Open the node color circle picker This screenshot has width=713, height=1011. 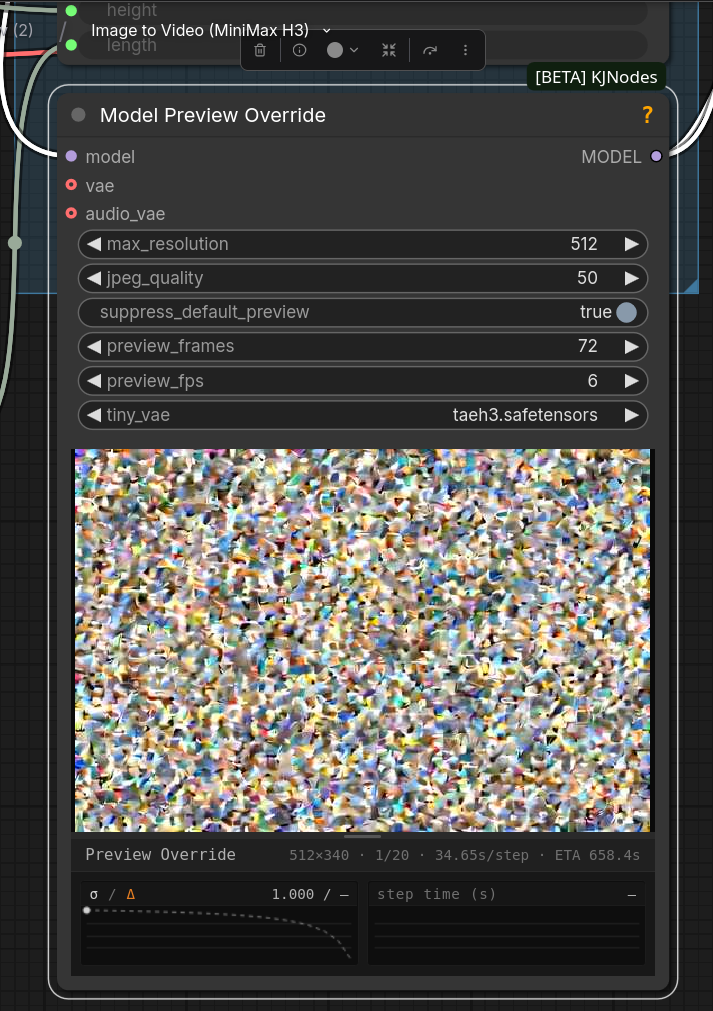coord(342,50)
